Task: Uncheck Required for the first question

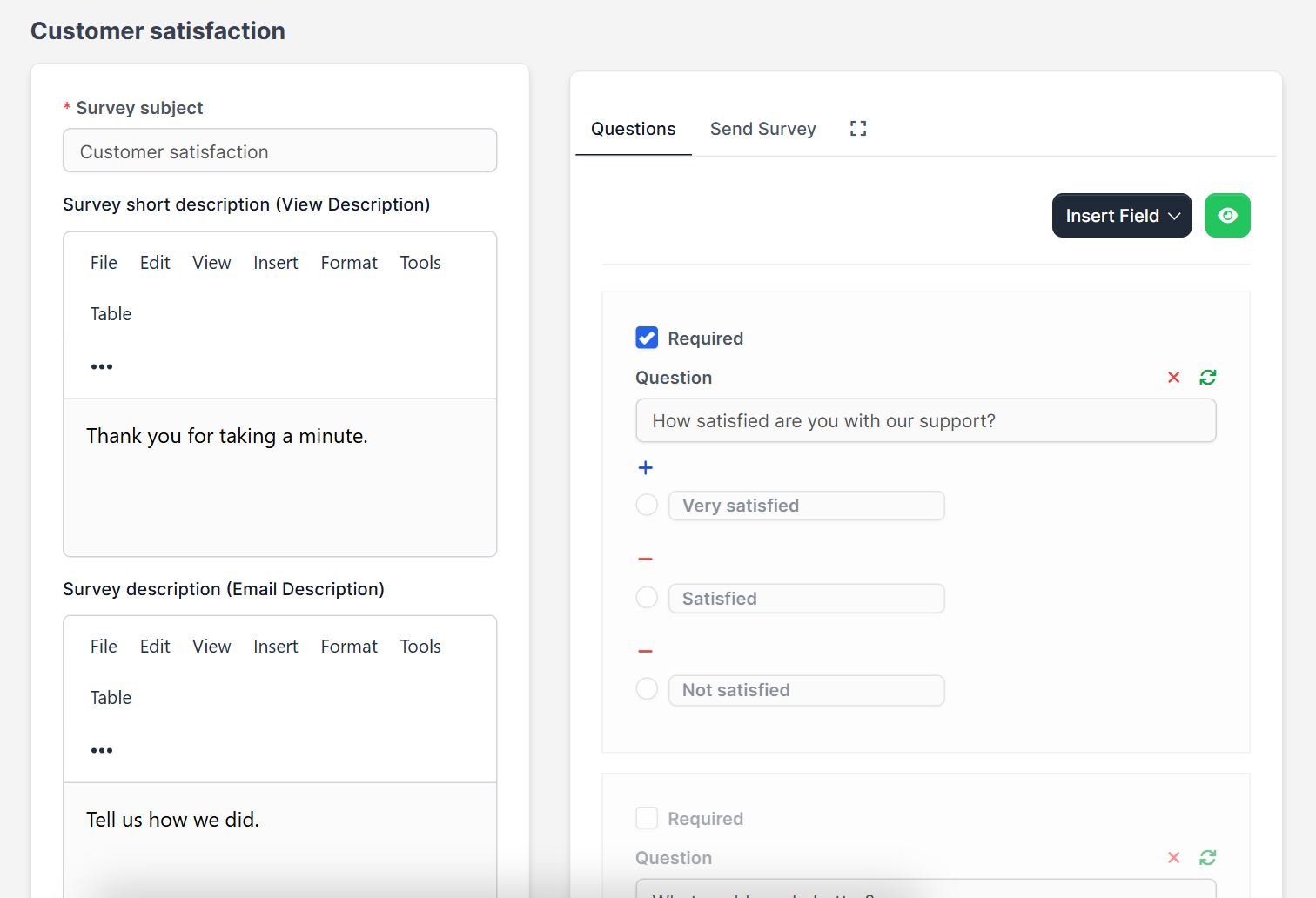Action: 647,338
